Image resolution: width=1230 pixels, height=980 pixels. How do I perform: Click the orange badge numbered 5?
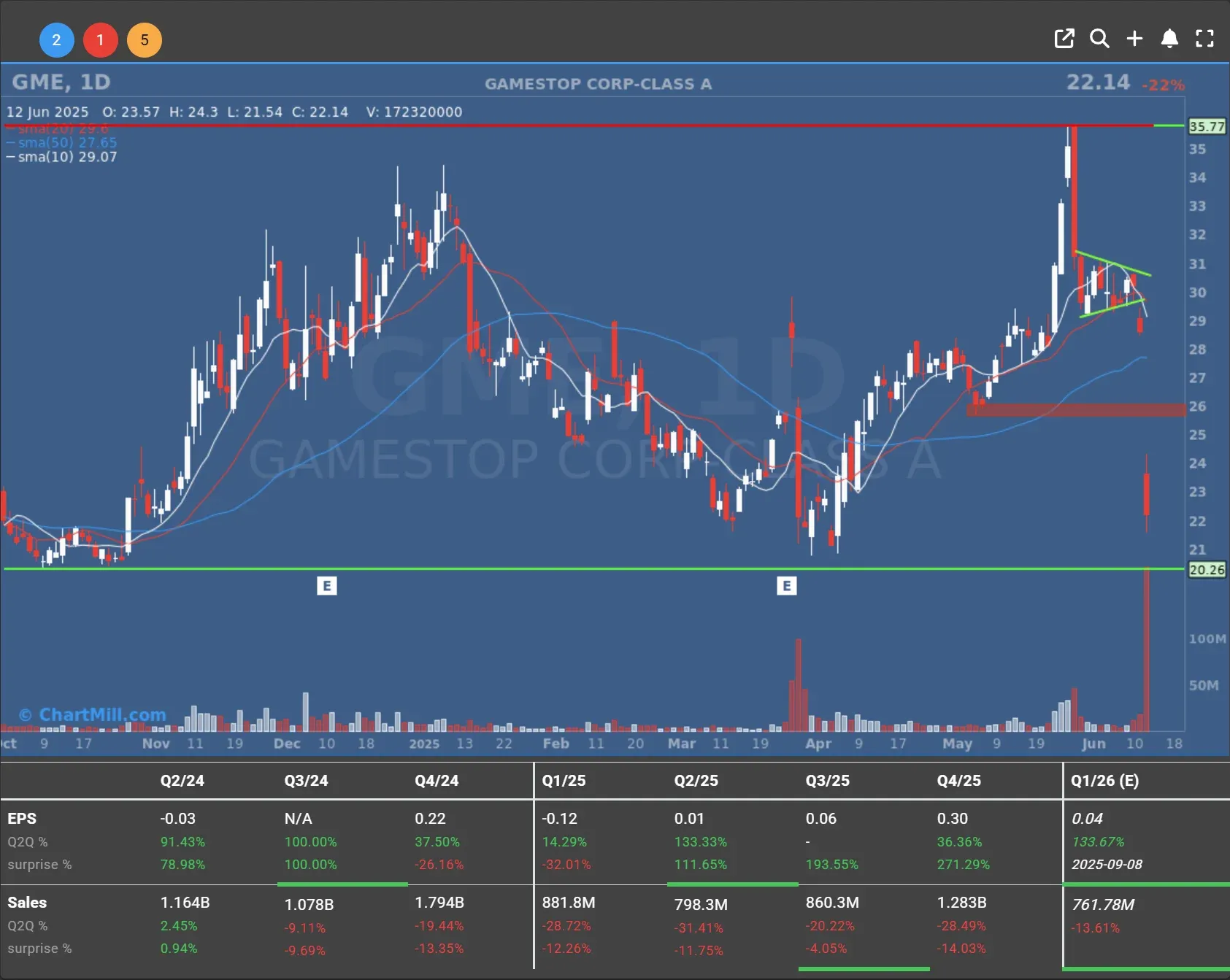(145, 40)
